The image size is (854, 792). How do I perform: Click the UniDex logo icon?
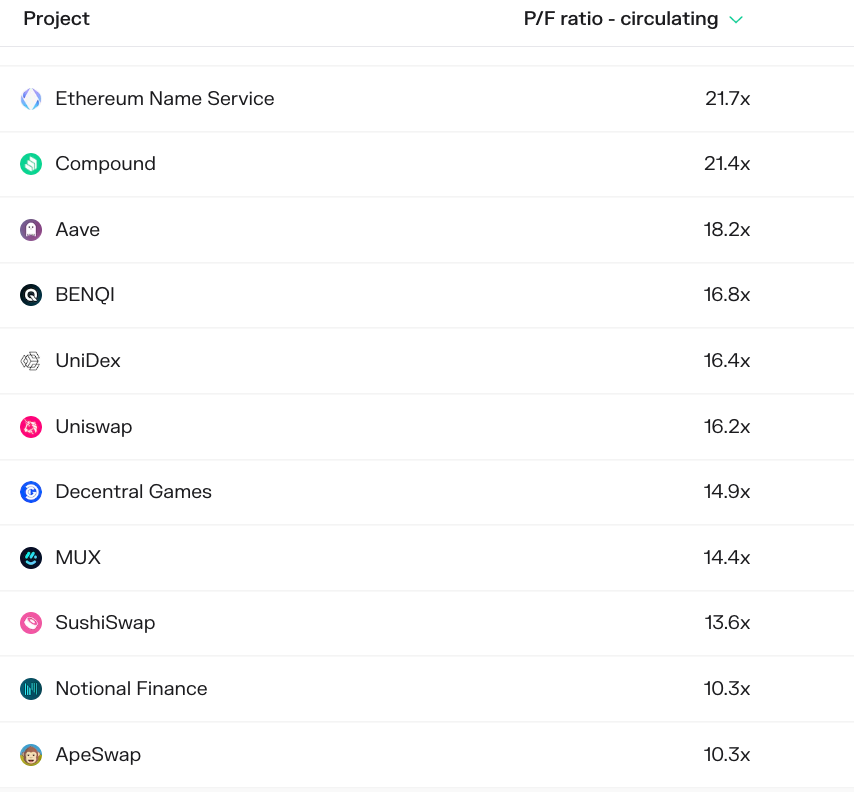[31, 361]
